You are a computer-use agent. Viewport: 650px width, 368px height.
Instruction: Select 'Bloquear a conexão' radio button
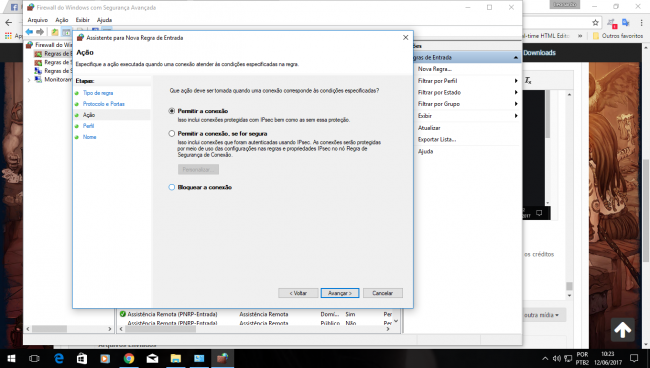coord(172,187)
